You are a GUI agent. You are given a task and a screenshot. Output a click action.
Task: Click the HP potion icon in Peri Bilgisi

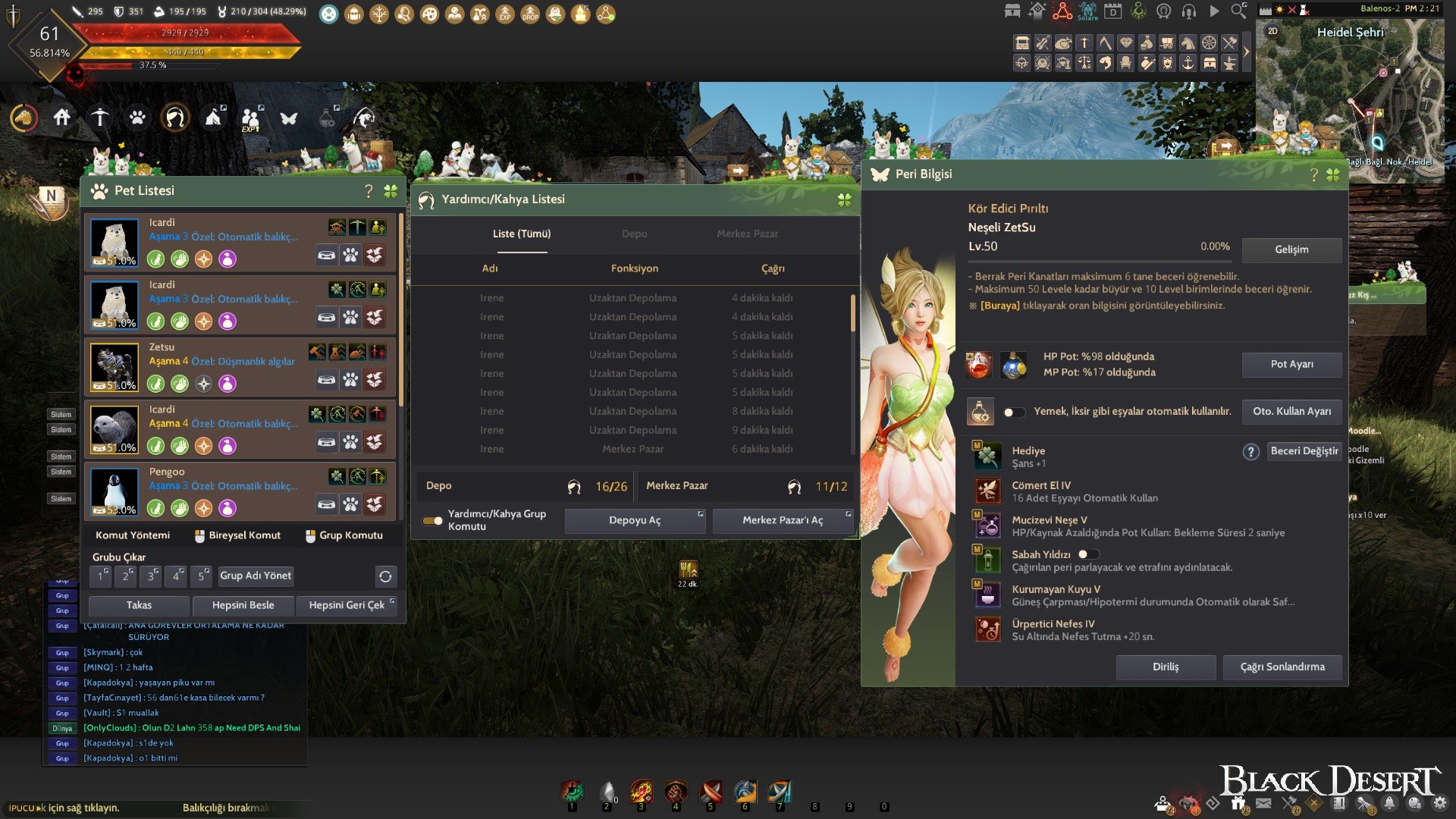(978, 365)
